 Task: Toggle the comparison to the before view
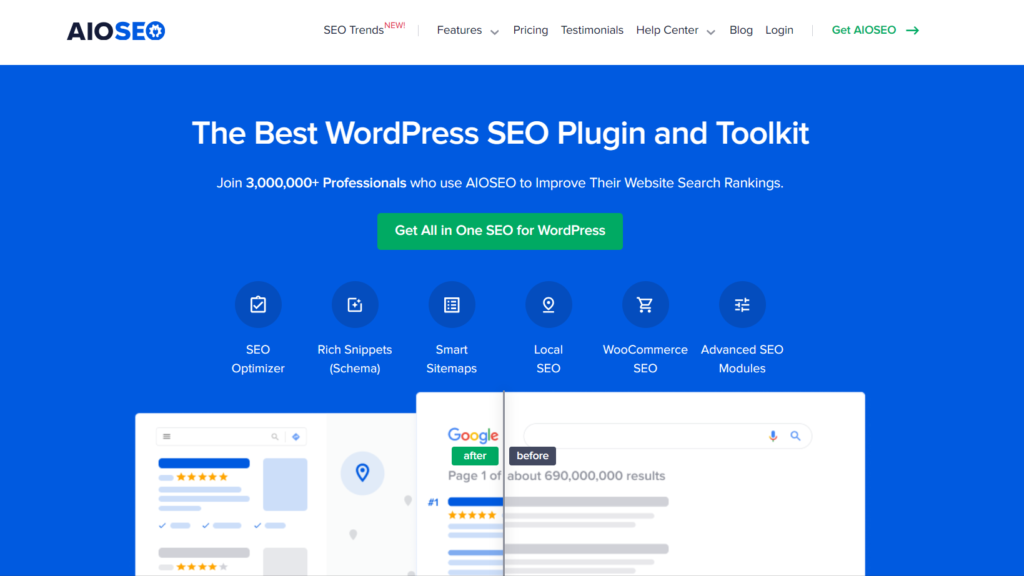[532, 455]
